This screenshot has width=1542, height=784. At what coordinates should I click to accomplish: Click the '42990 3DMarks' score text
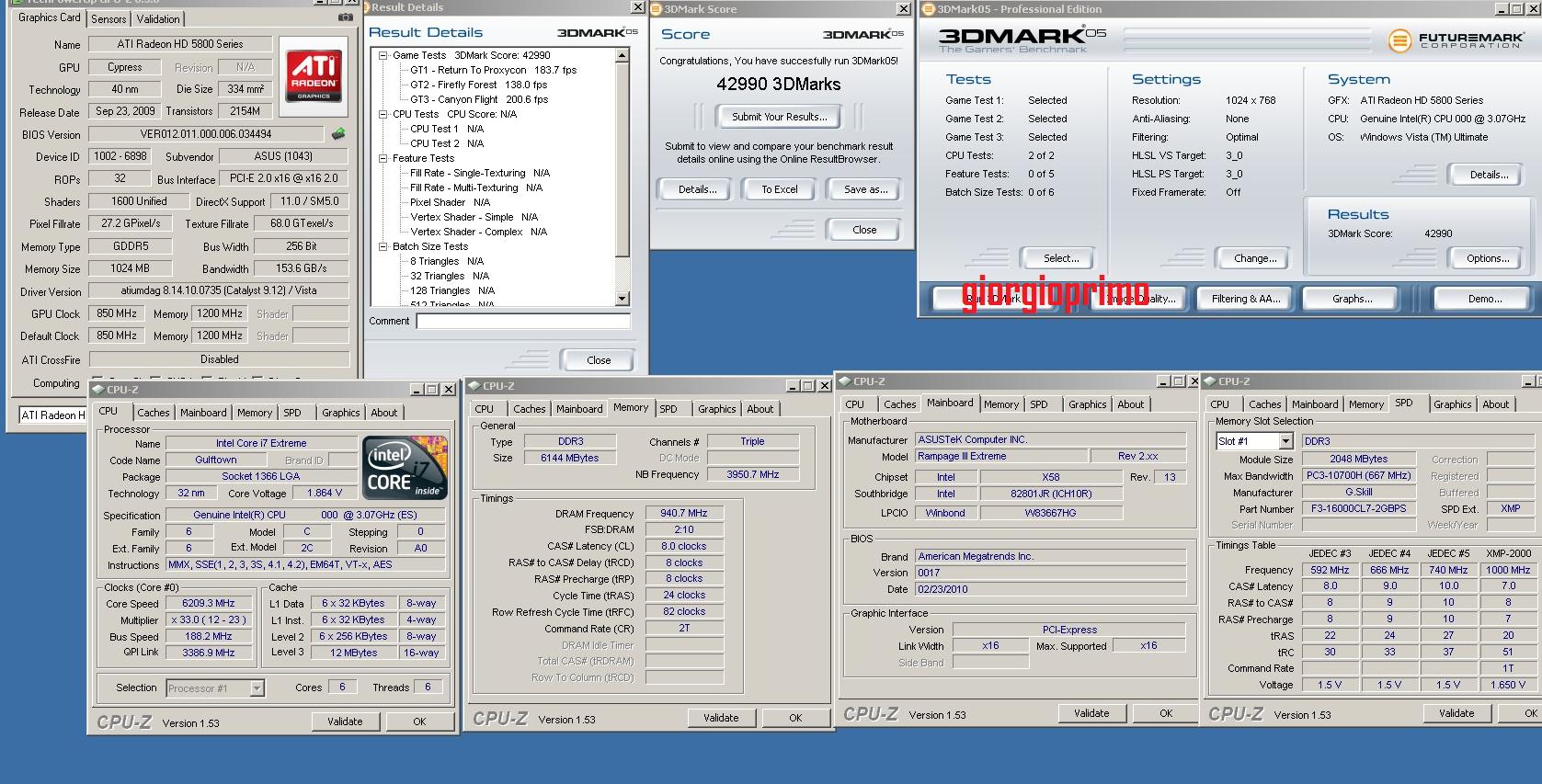pos(779,84)
